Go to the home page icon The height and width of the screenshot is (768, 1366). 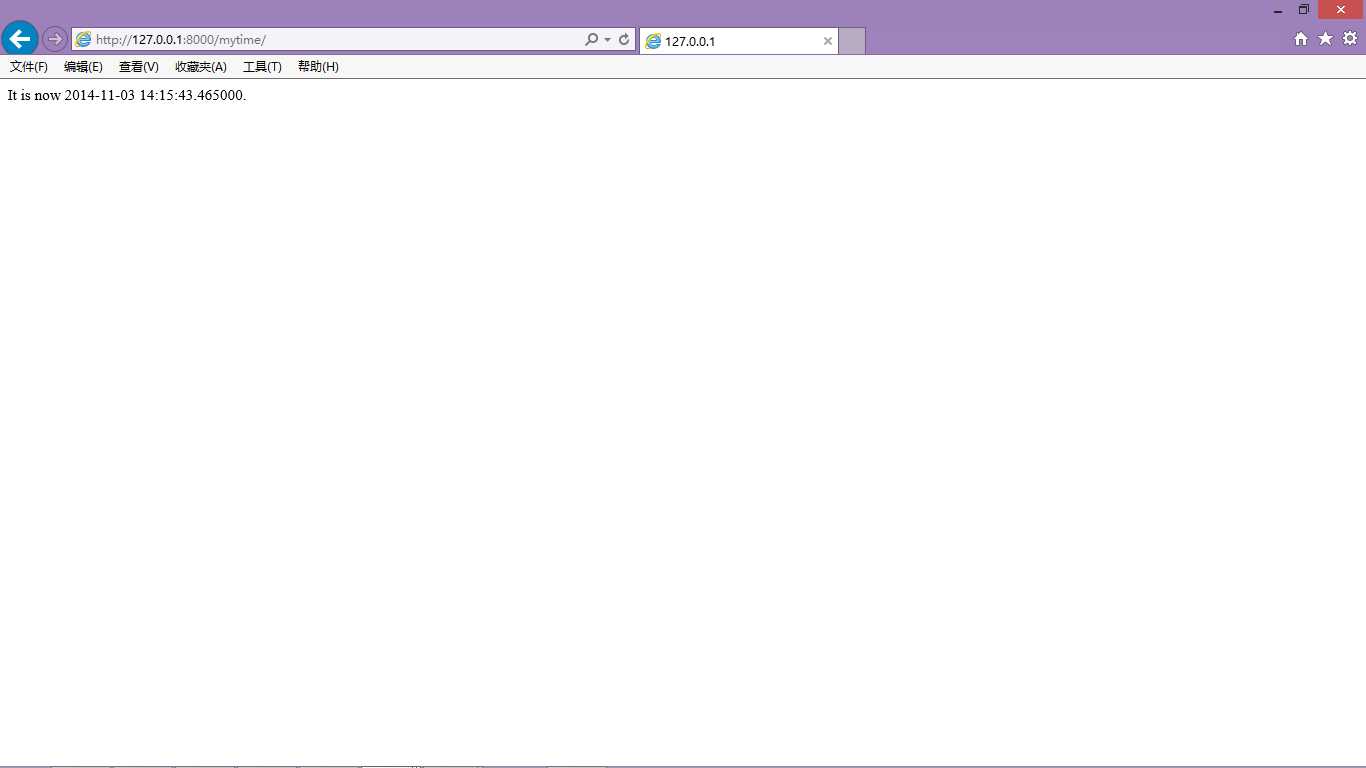[x=1301, y=39]
